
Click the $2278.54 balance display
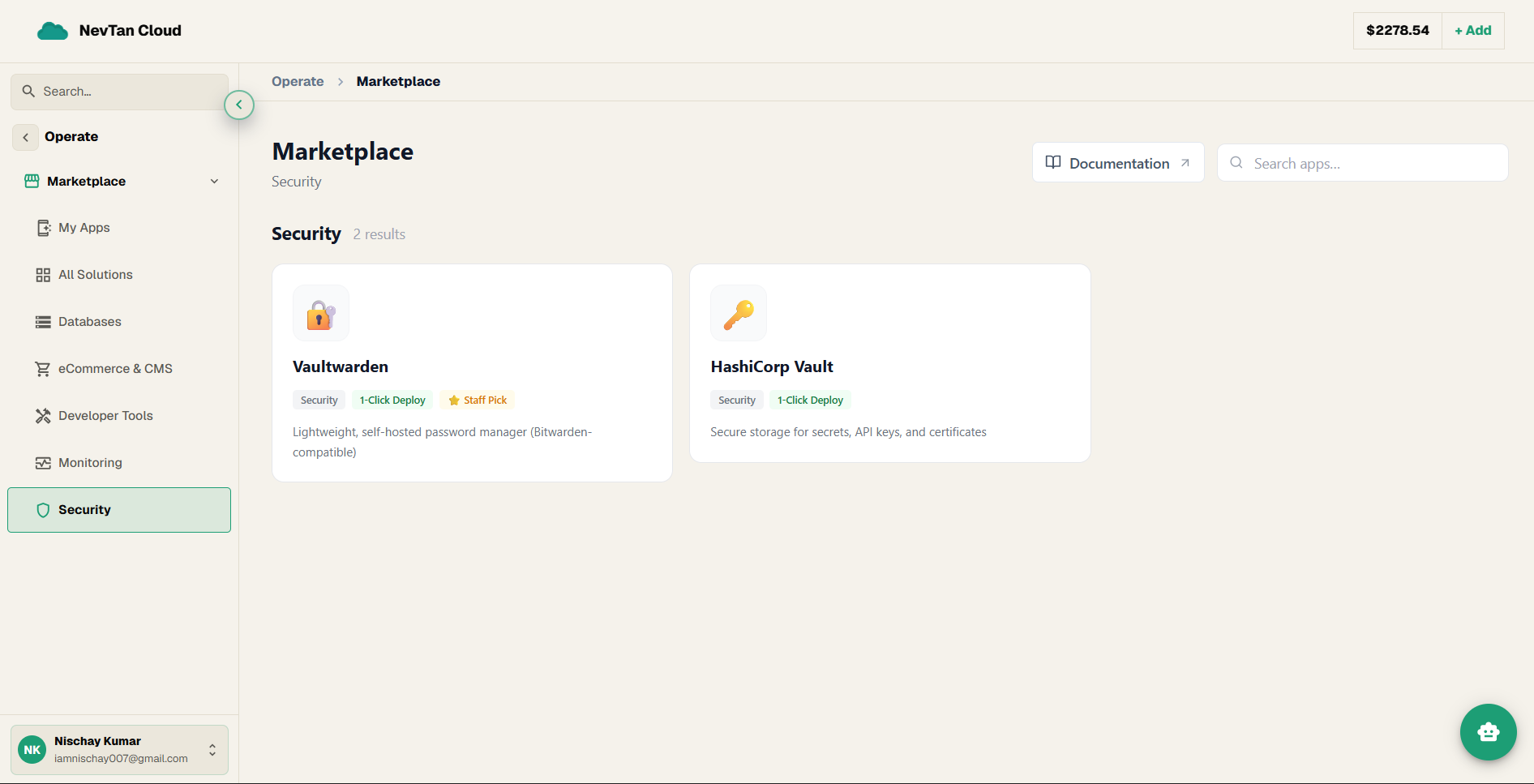1398,31
